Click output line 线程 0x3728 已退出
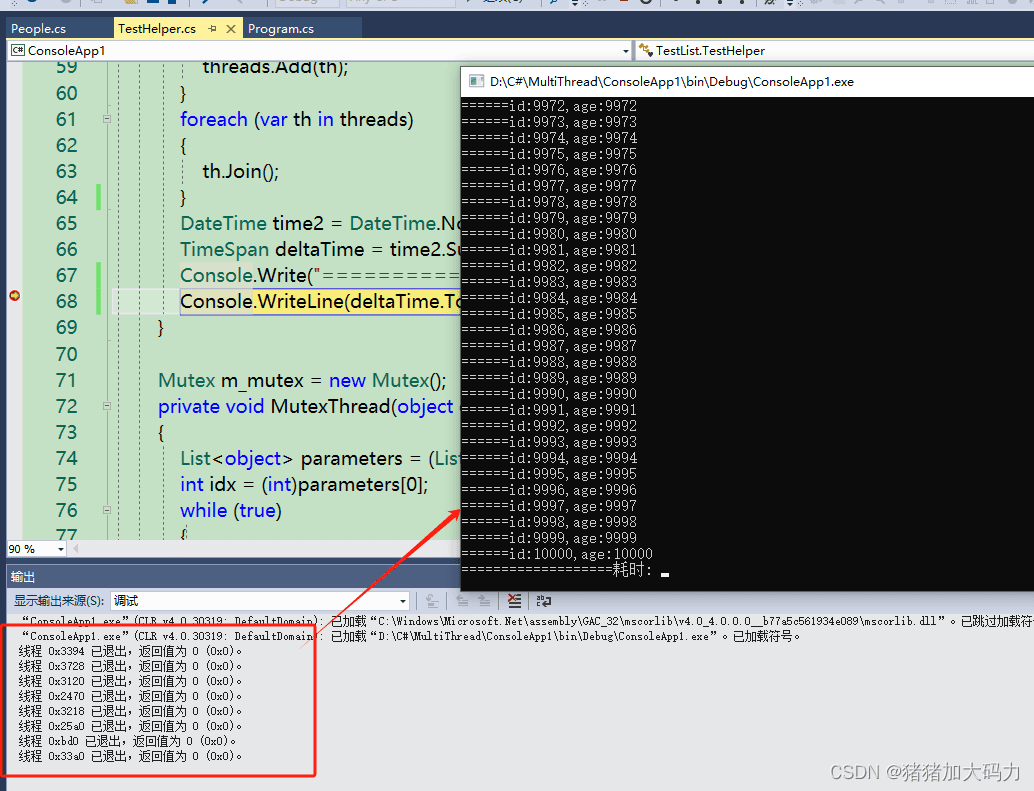 click(130, 666)
